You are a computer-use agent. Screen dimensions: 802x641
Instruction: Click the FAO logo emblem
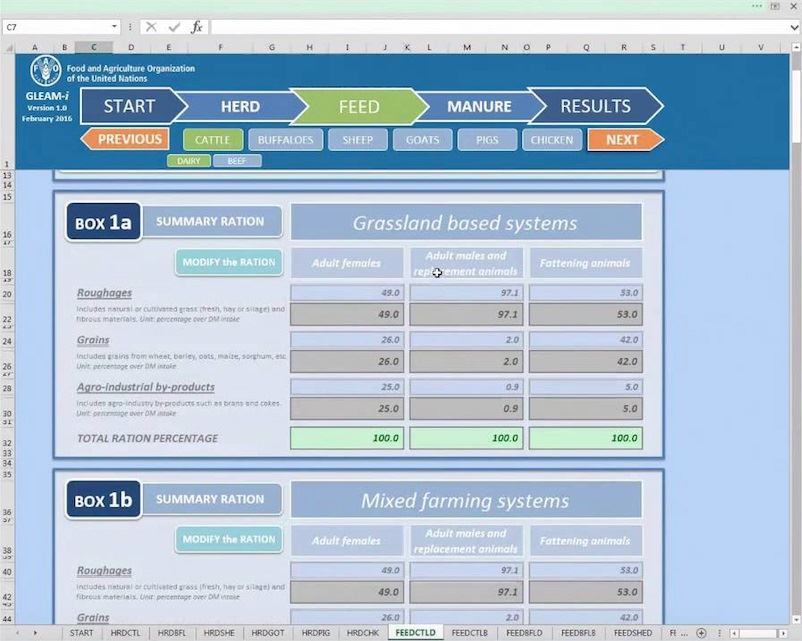pos(46,71)
